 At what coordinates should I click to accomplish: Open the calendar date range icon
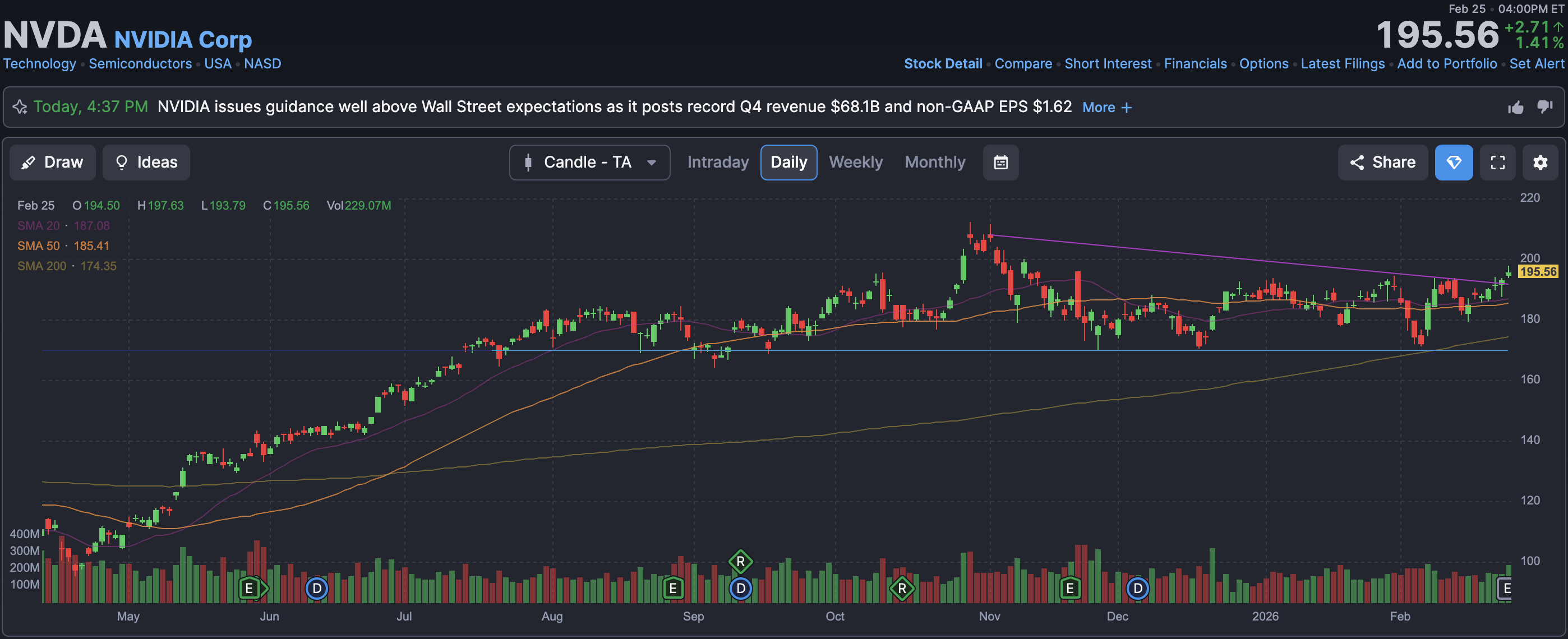1000,163
